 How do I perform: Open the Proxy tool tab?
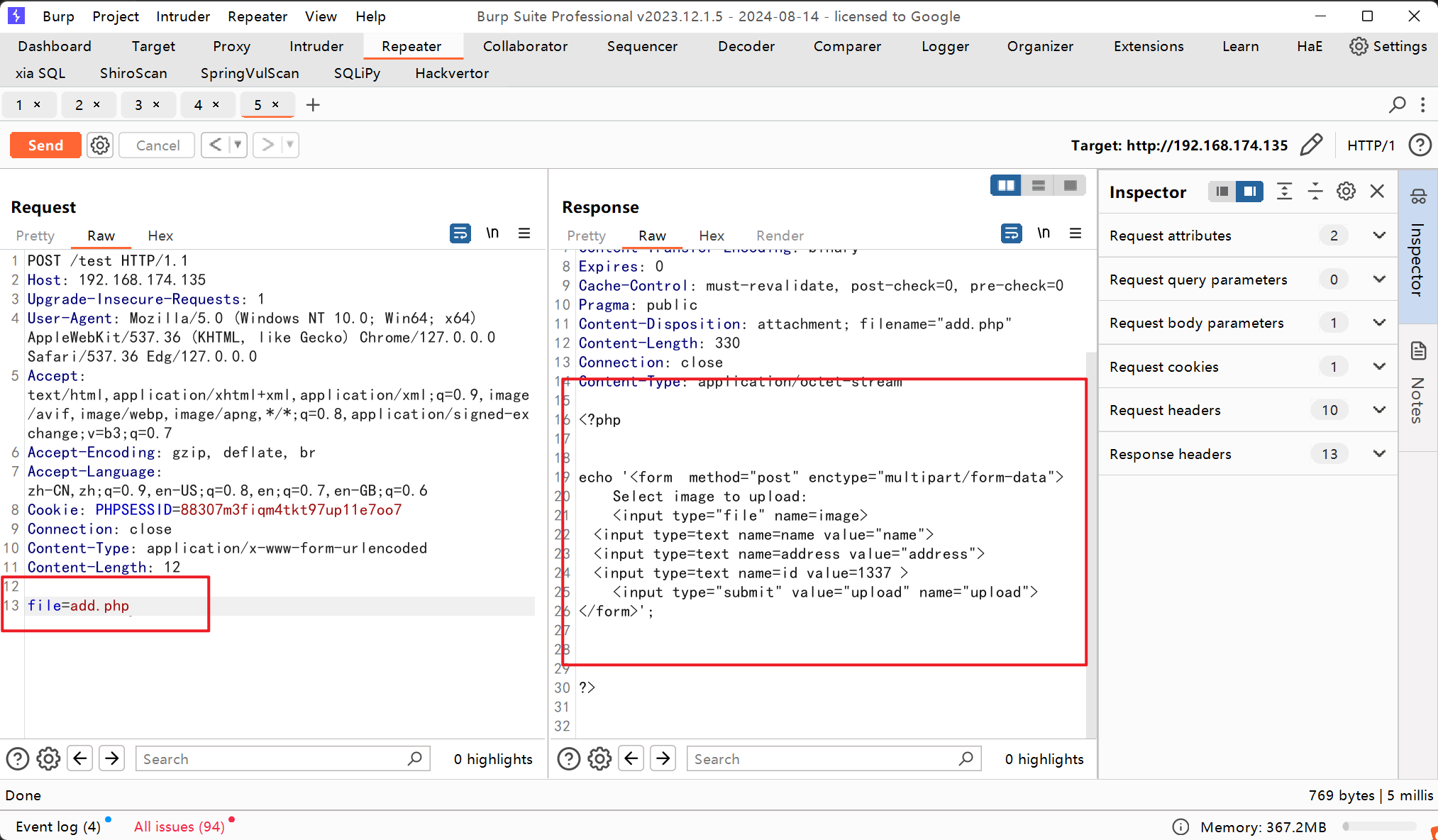click(x=231, y=46)
